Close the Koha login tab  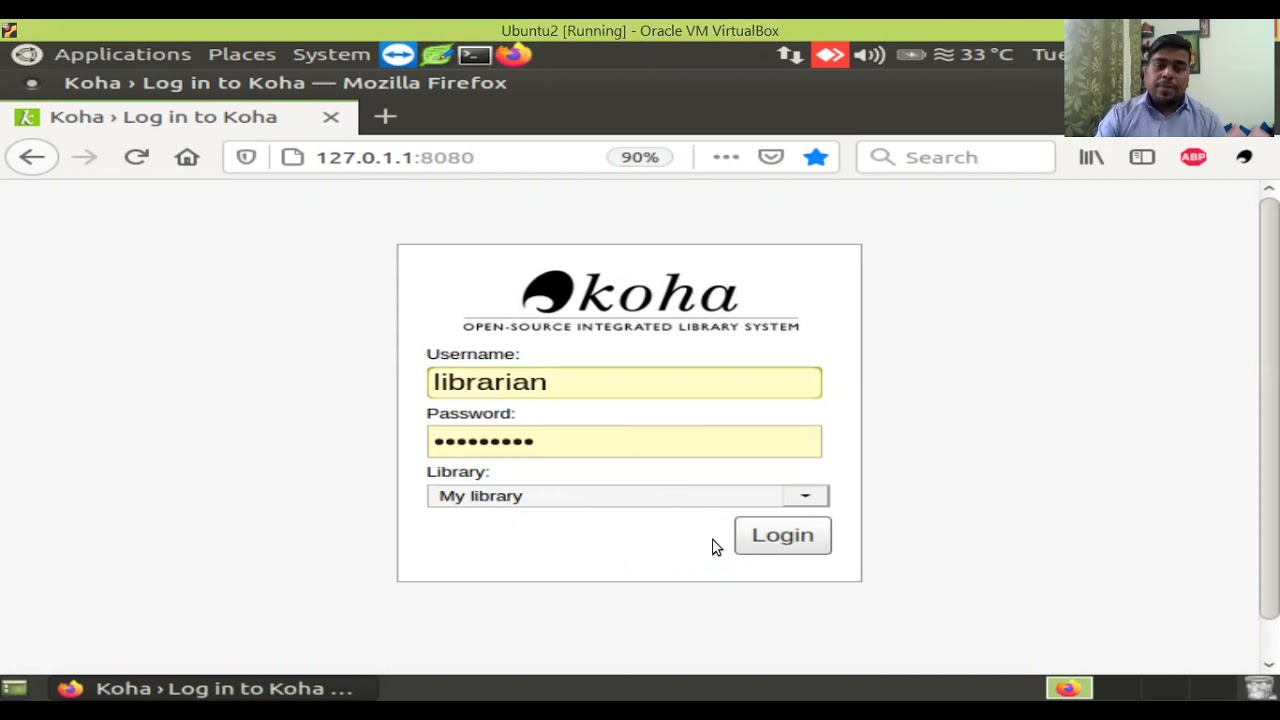(x=331, y=117)
